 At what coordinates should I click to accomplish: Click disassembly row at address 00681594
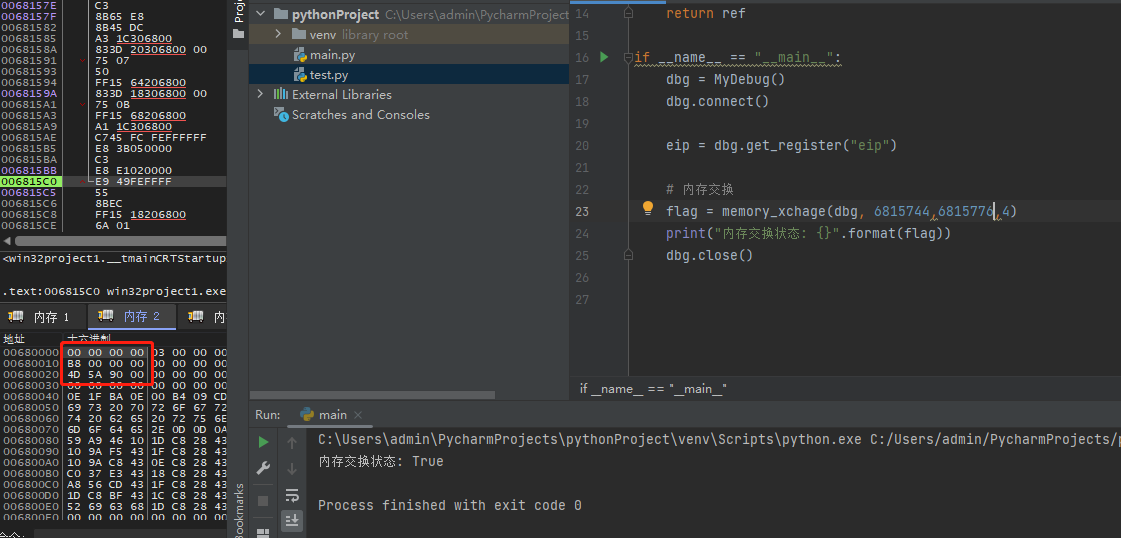[113, 82]
